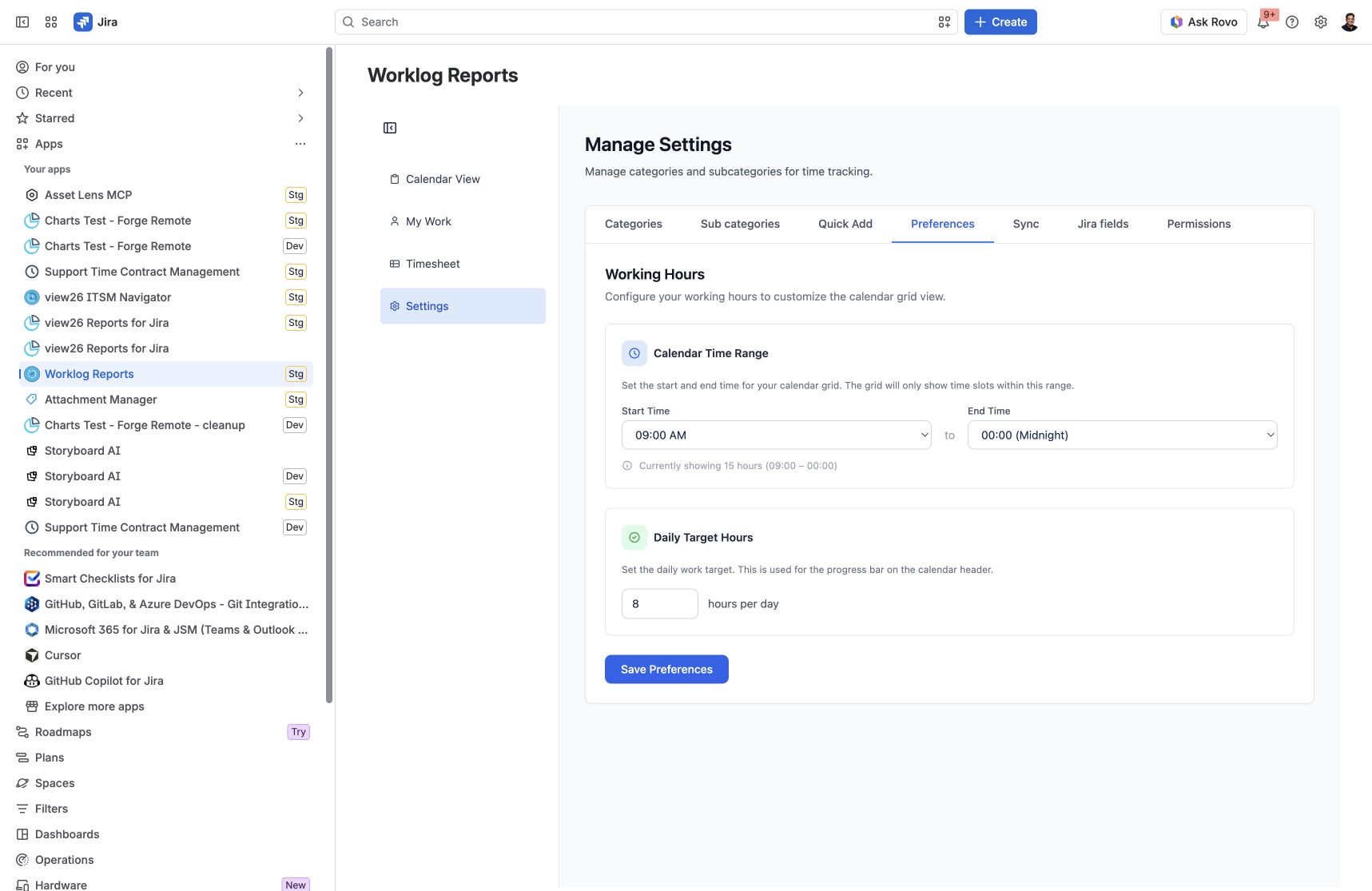Click the Smart Checklists for Jira icon
Screen dimensions: 1372x891
32,579
